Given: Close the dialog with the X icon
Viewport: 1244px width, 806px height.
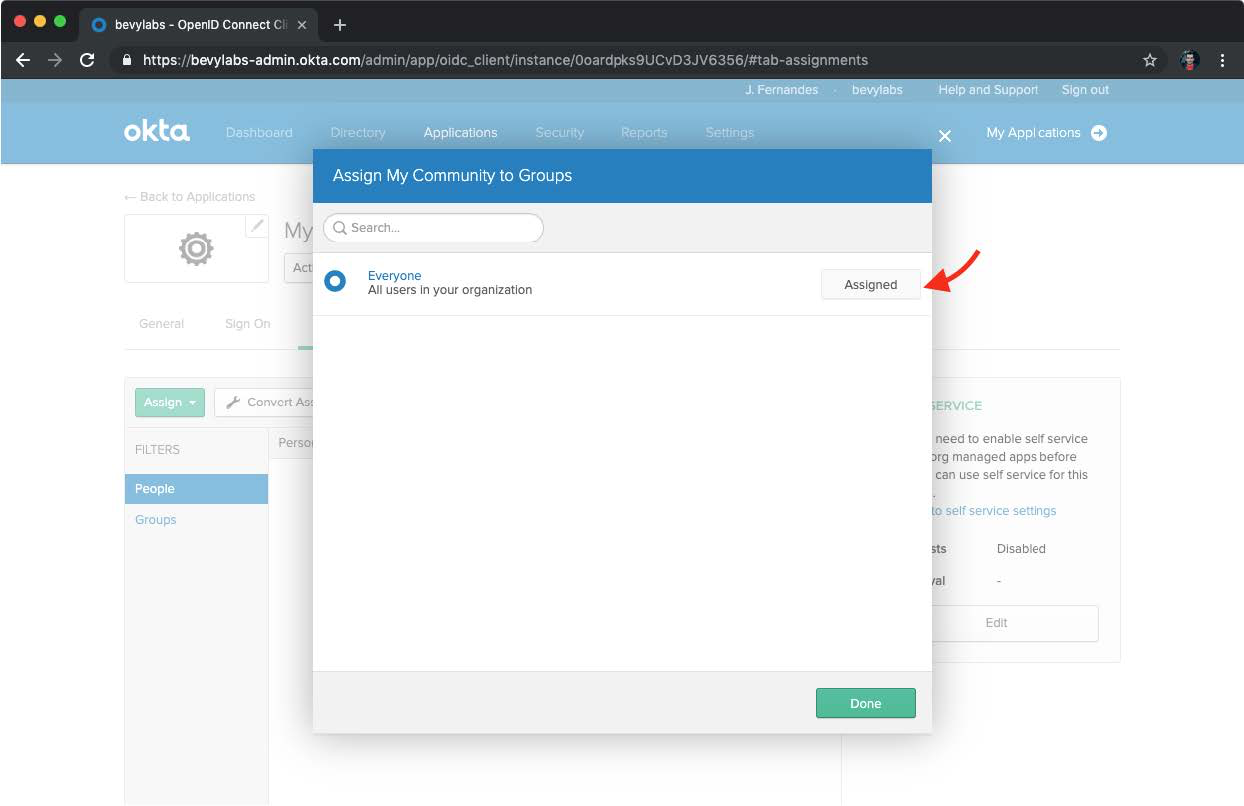Looking at the screenshot, I should 945,135.
